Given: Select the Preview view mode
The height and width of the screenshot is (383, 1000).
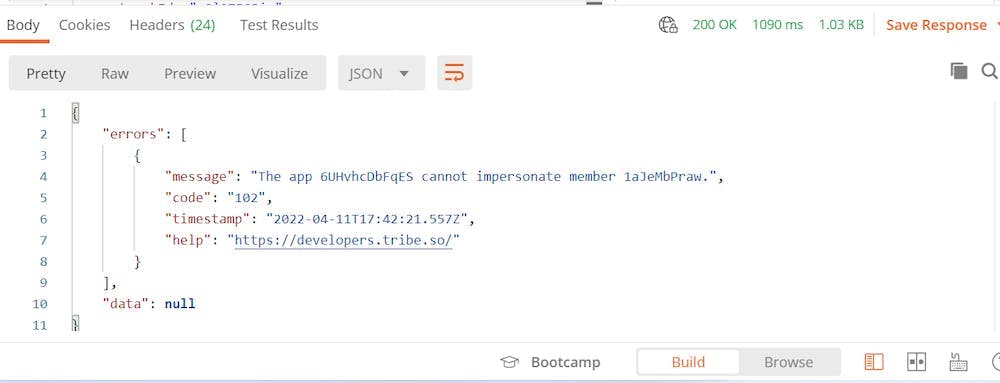Looking at the screenshot, I should tap(190, 73).
